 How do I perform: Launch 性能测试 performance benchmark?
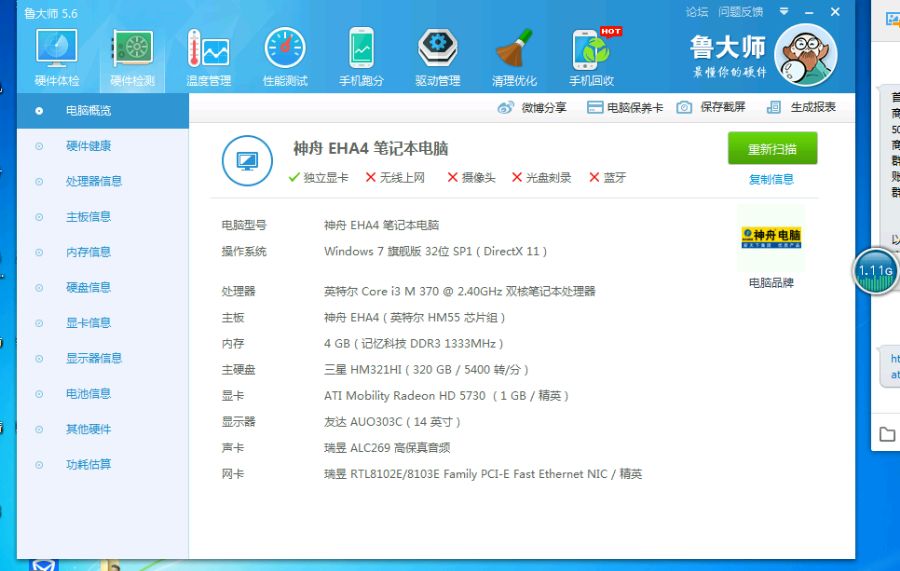285,57
